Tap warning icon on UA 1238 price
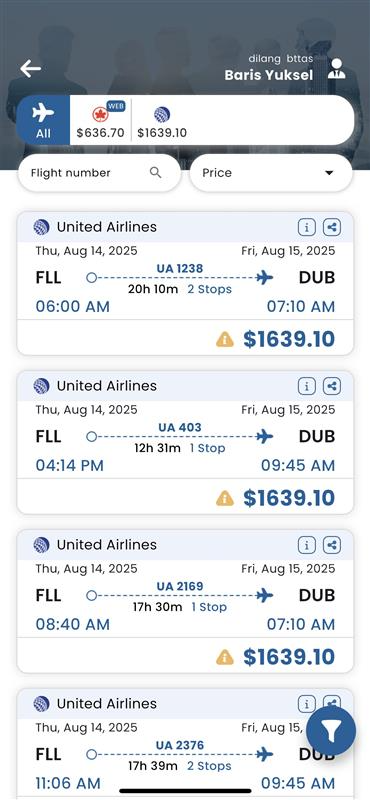 click(x=225, y=339)
